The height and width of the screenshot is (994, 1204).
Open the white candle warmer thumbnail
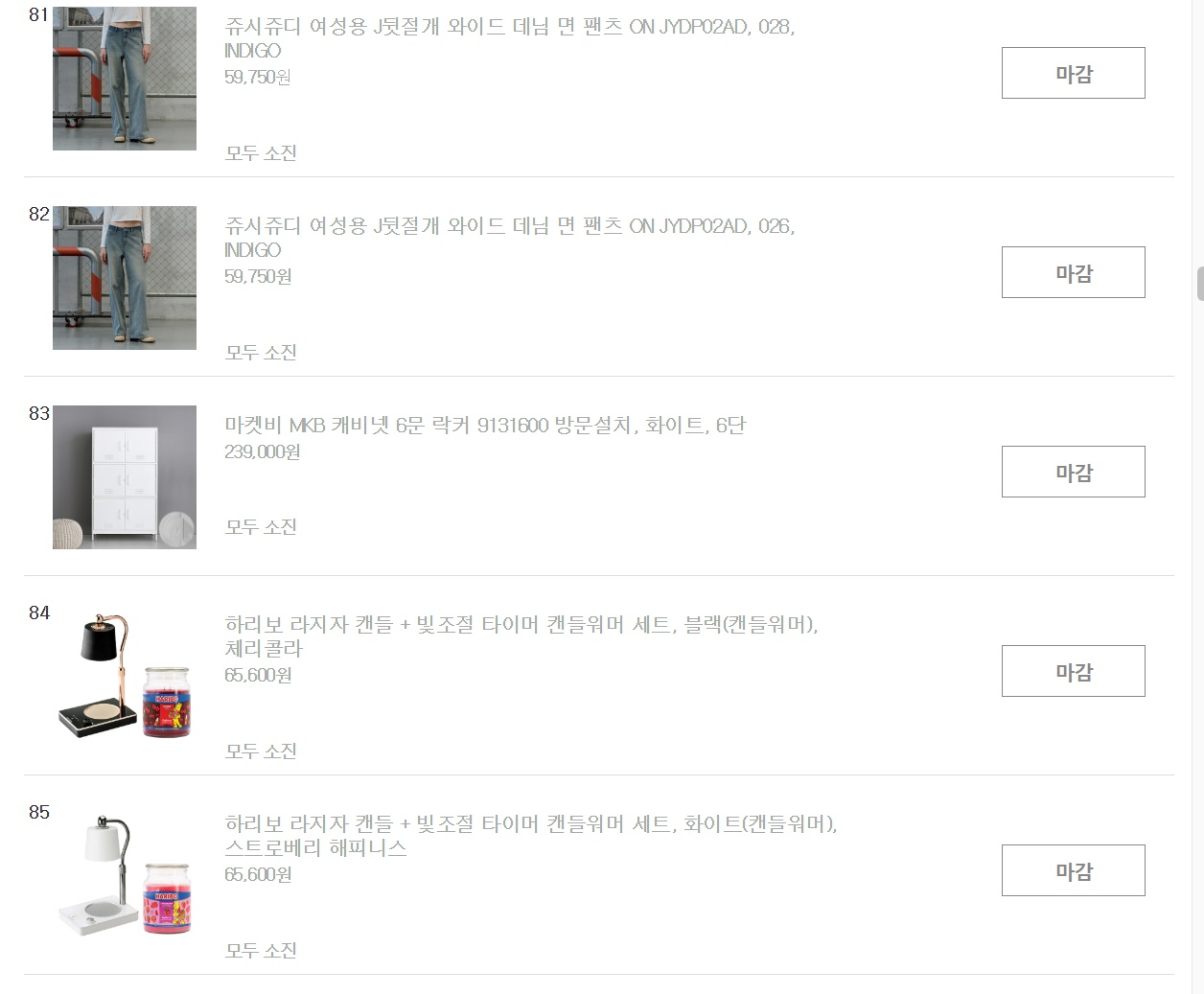125,876
